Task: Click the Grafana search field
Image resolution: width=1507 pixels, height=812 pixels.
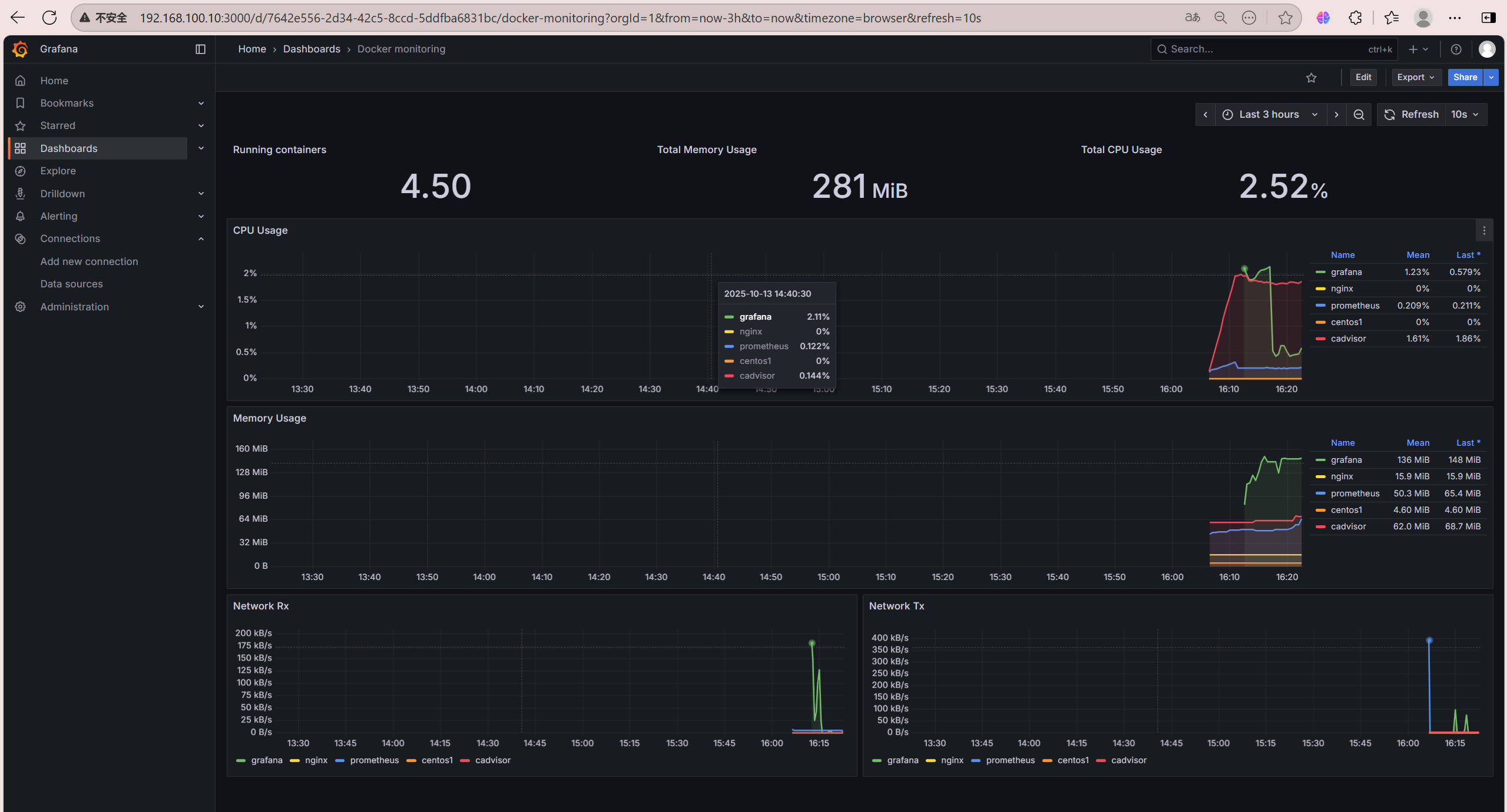Action: 1274,49
